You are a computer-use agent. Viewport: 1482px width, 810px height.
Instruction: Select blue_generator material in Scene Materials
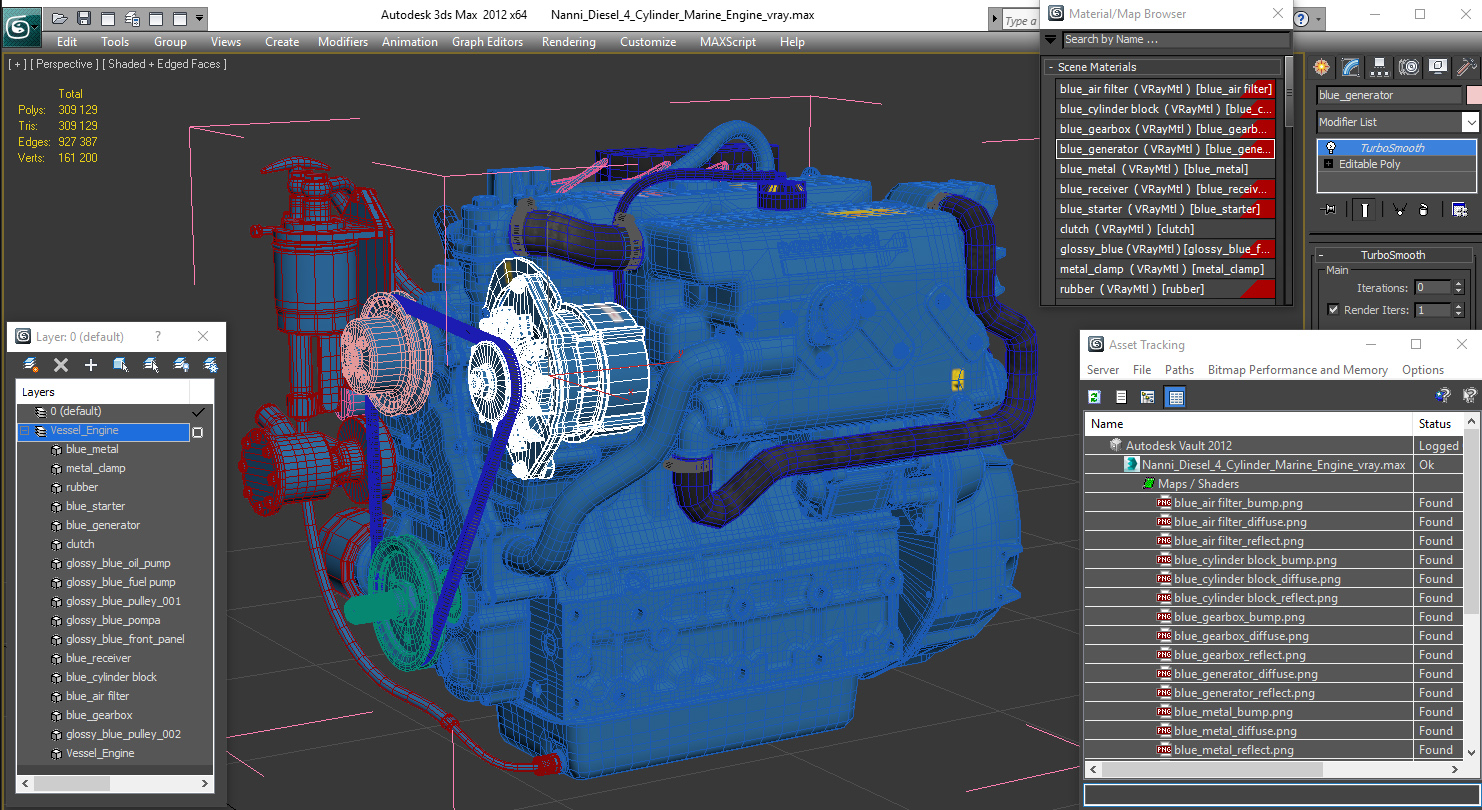[1166, 149]
